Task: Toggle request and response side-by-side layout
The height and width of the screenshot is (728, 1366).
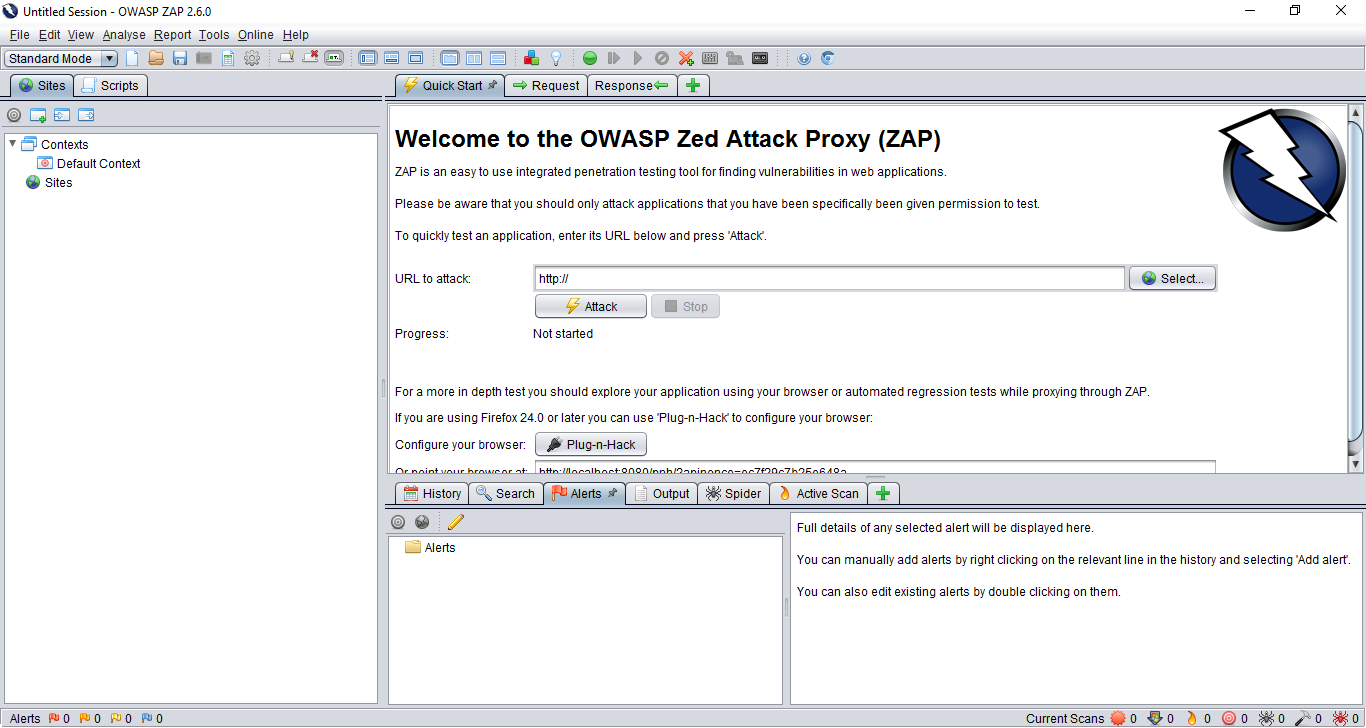Action: click(473, 58)
